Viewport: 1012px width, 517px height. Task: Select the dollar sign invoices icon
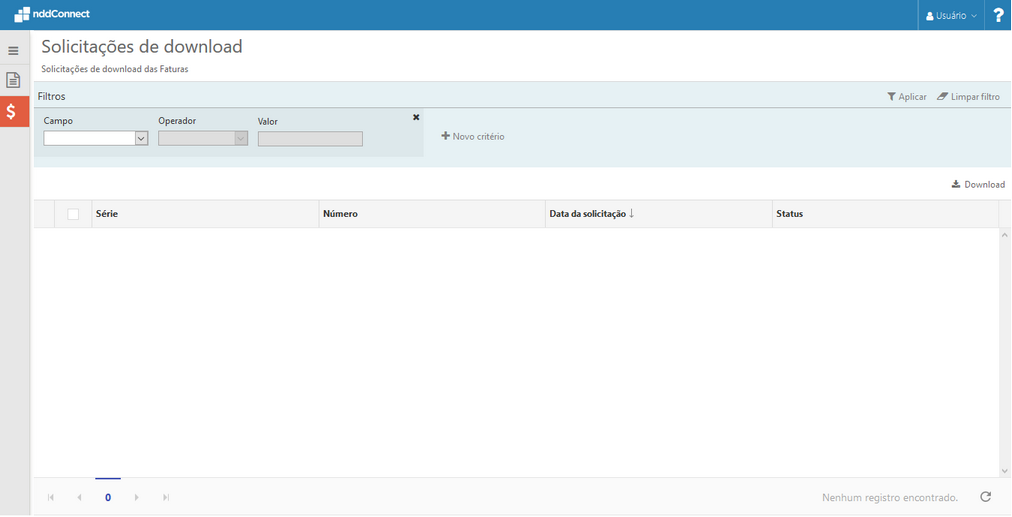pos(13,111)
